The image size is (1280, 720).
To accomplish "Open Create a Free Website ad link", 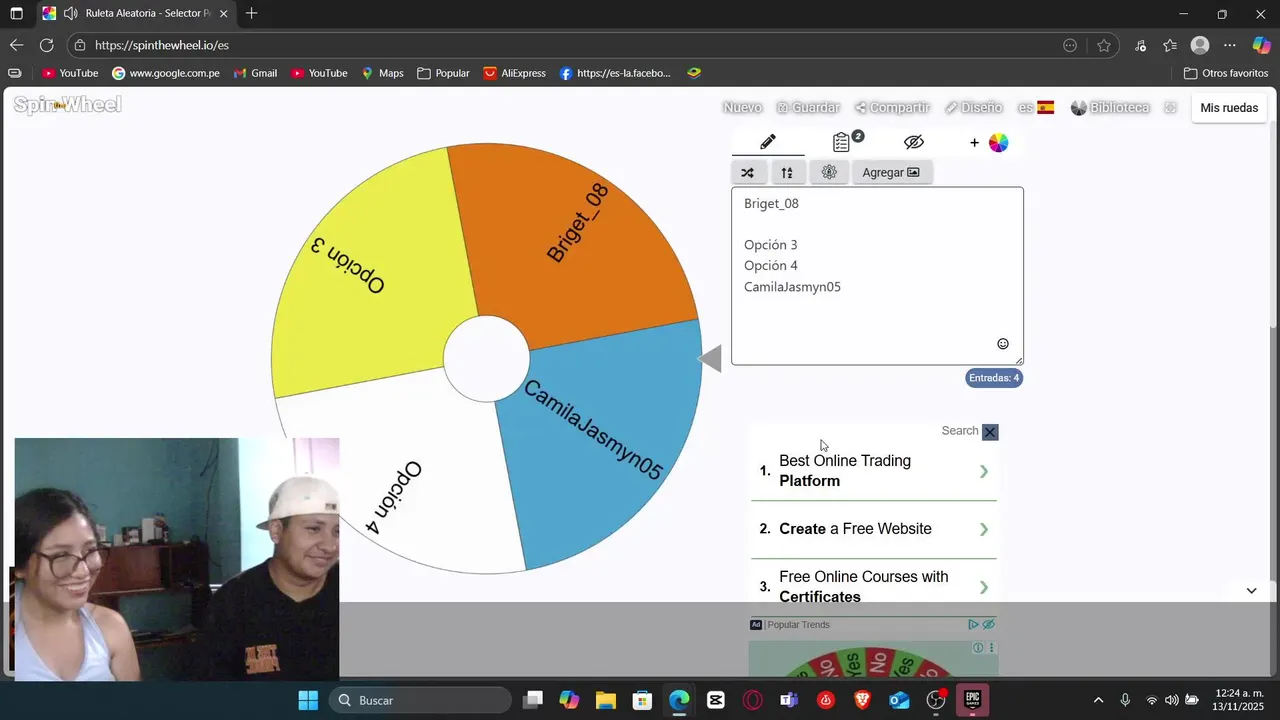I will click(874, 529).
